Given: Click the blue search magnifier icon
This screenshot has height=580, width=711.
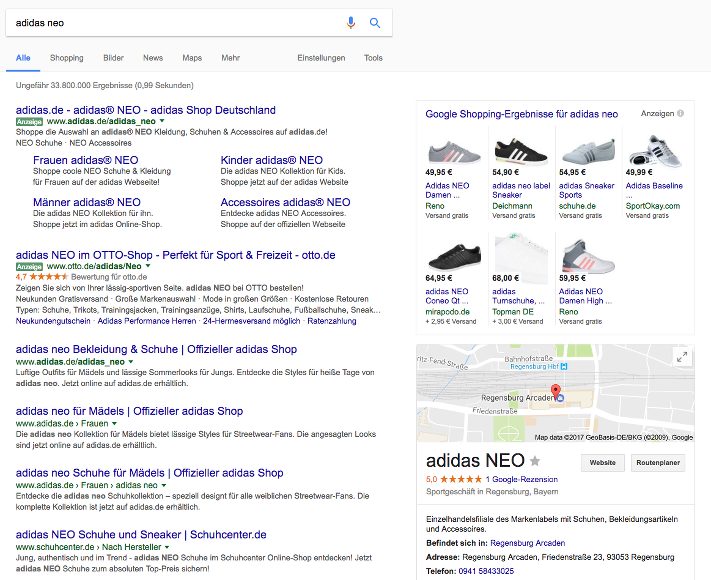Looking at the screenshot, I should click(375, 23).
